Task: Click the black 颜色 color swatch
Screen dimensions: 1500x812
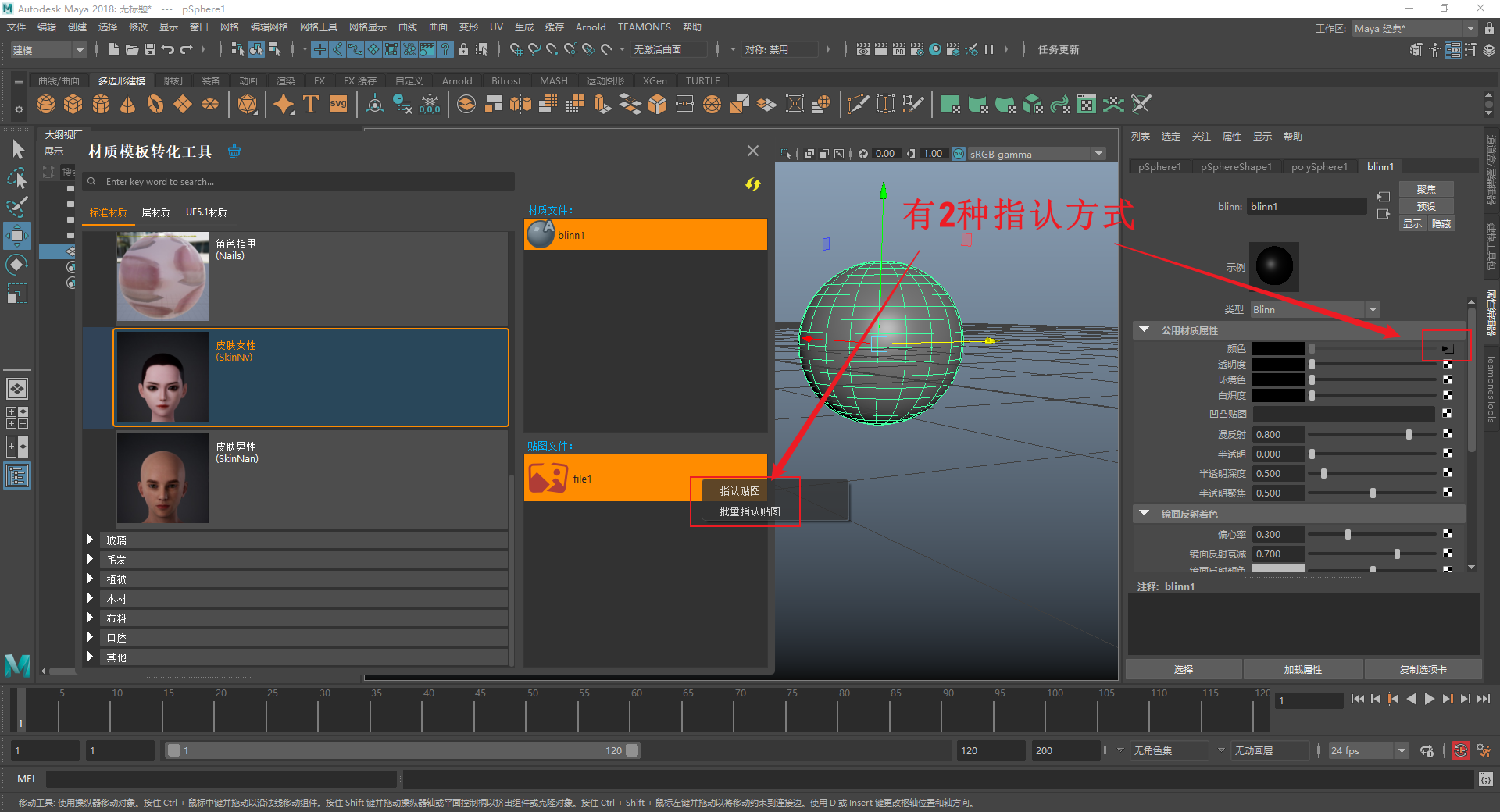Action: tap(1278, 349)
